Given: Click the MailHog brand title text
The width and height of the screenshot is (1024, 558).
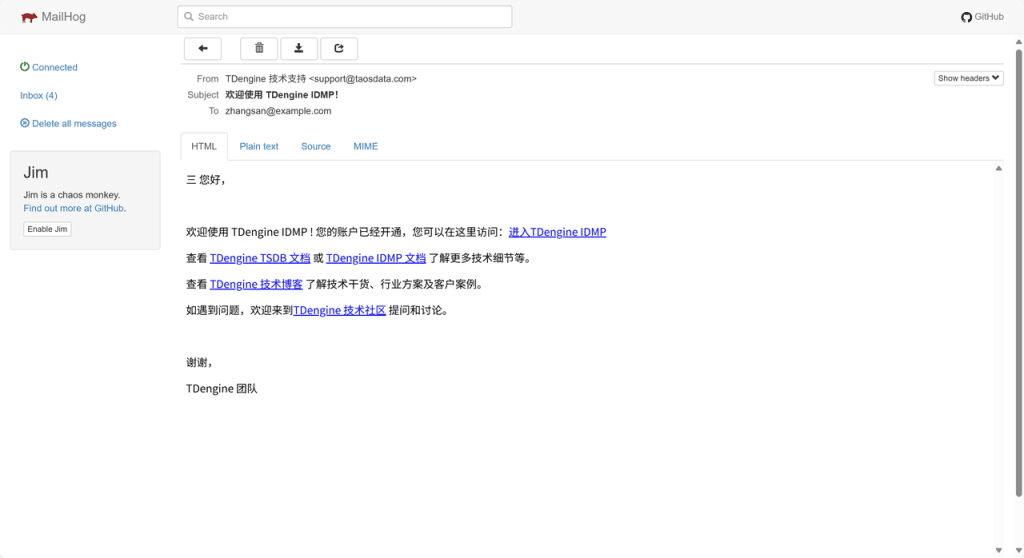Looking at the screenshot, I should (x=63, y=17).
